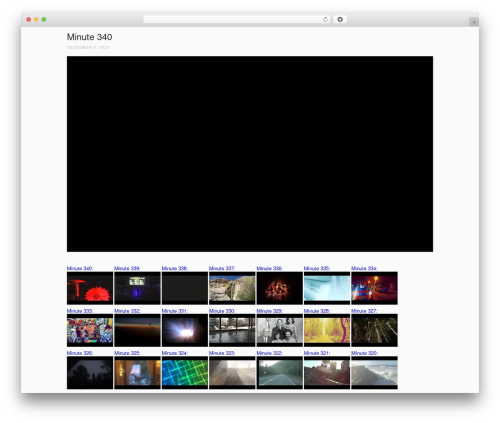Screen dimensions: 500x423
Task: Open the Minute 340 post title
Action: tap(89, 37)
